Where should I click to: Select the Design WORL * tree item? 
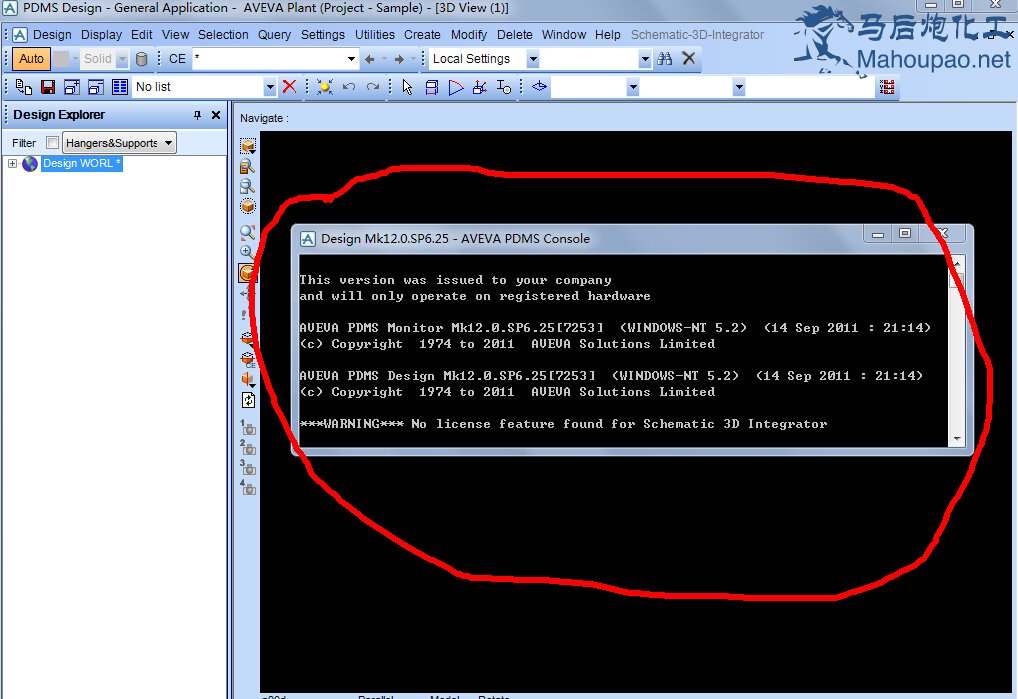pos(81,164)
